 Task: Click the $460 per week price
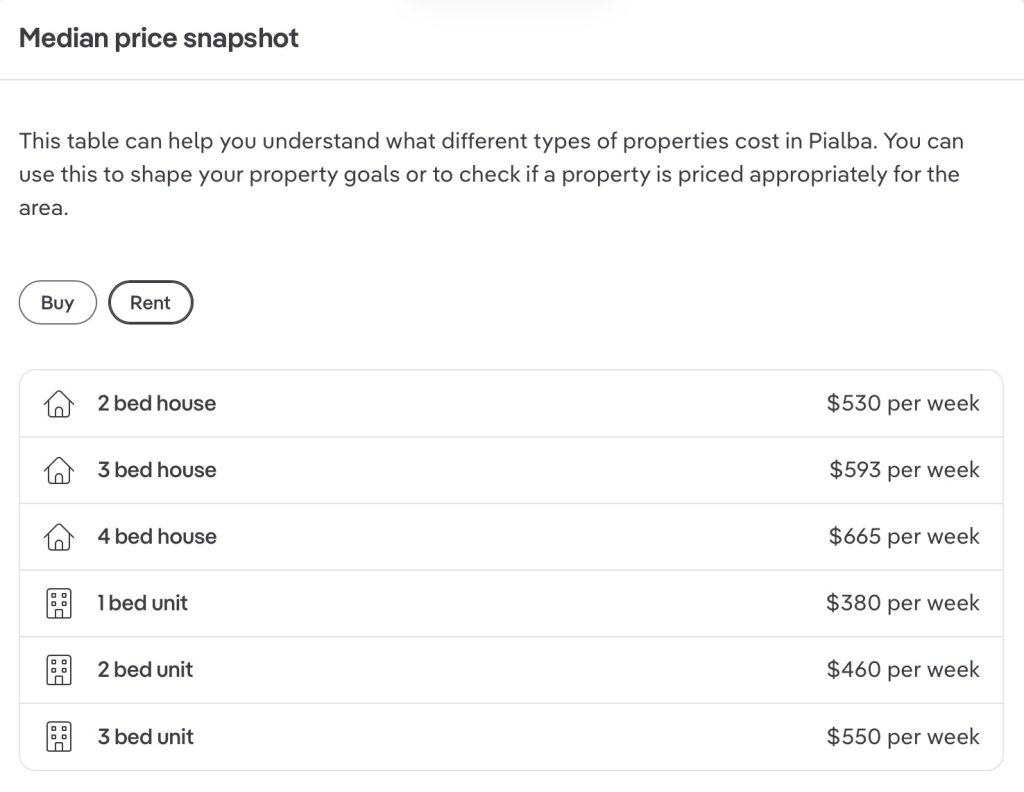(x=903, y=670)
